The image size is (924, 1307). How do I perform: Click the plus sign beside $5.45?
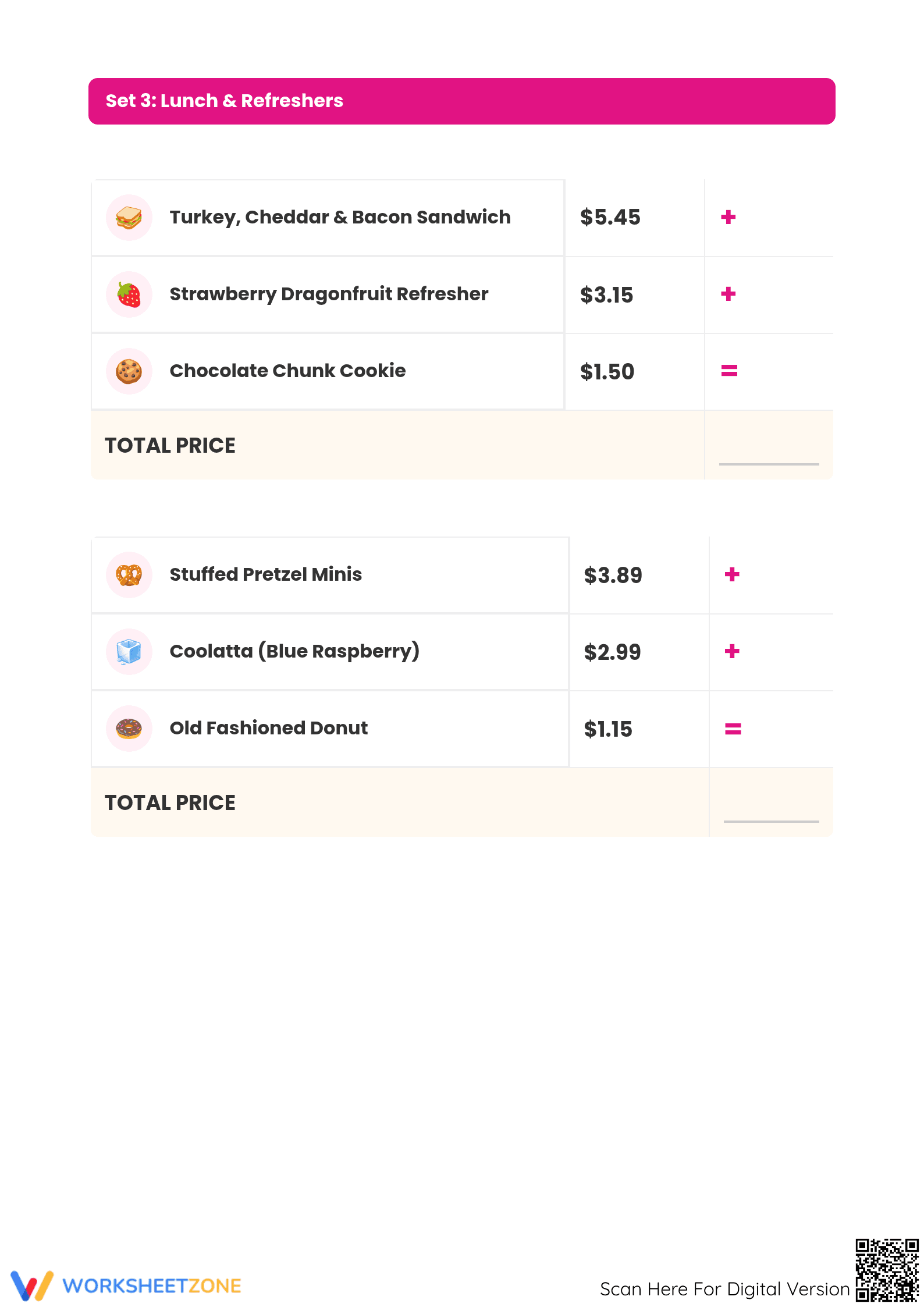pos(728,217)
